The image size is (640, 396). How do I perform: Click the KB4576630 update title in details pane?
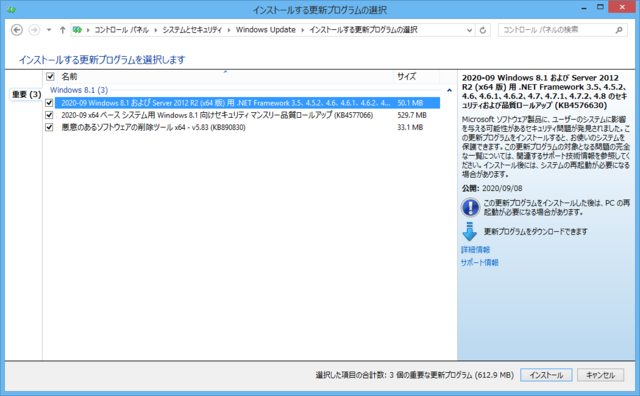pyautogui.click(x=544, y=91)
